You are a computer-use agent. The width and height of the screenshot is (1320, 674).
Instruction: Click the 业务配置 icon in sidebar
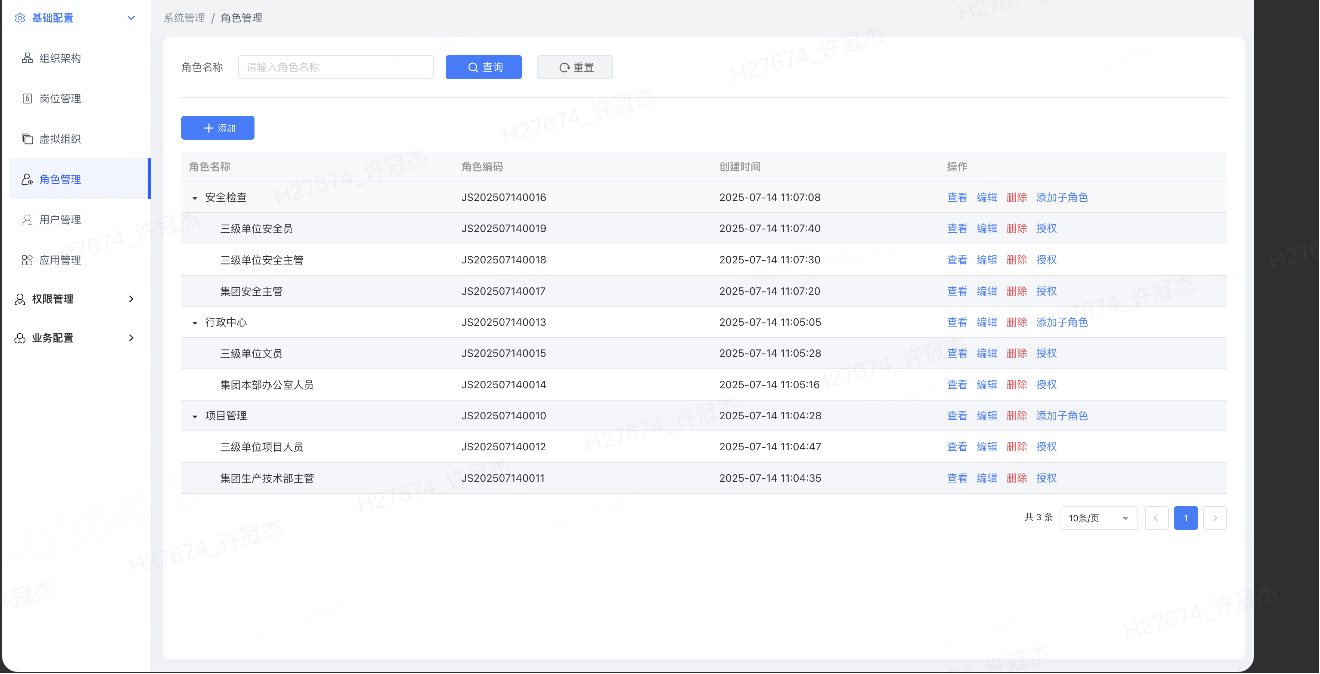[20, 338]
